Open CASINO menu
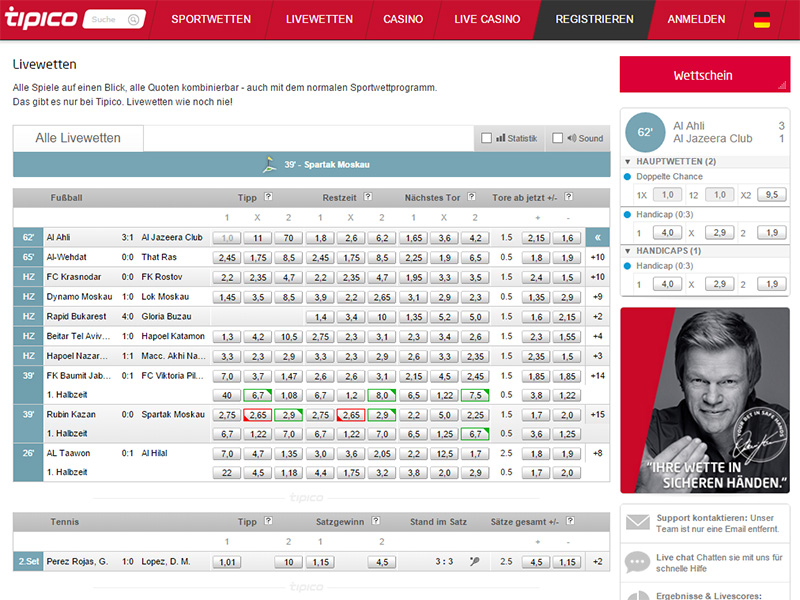This screenshot has height=600, width=800. tap(403, 19)
